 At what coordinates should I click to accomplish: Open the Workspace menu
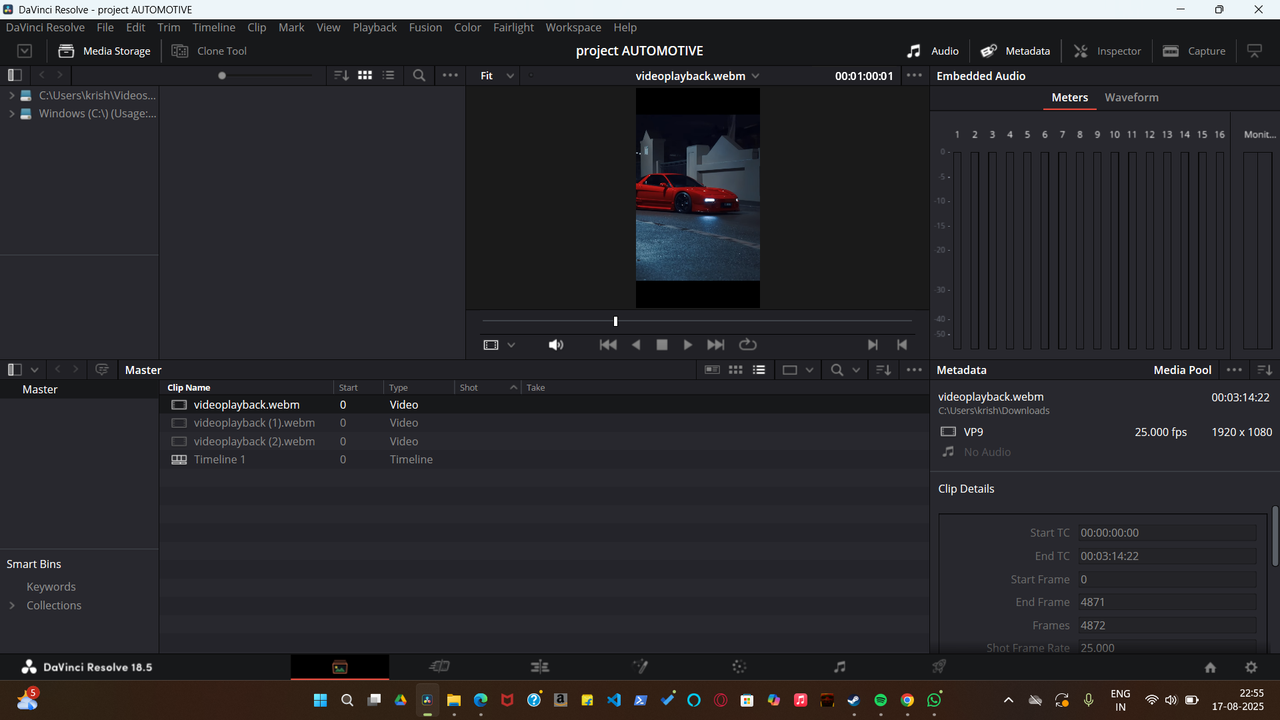click(573, 27)
